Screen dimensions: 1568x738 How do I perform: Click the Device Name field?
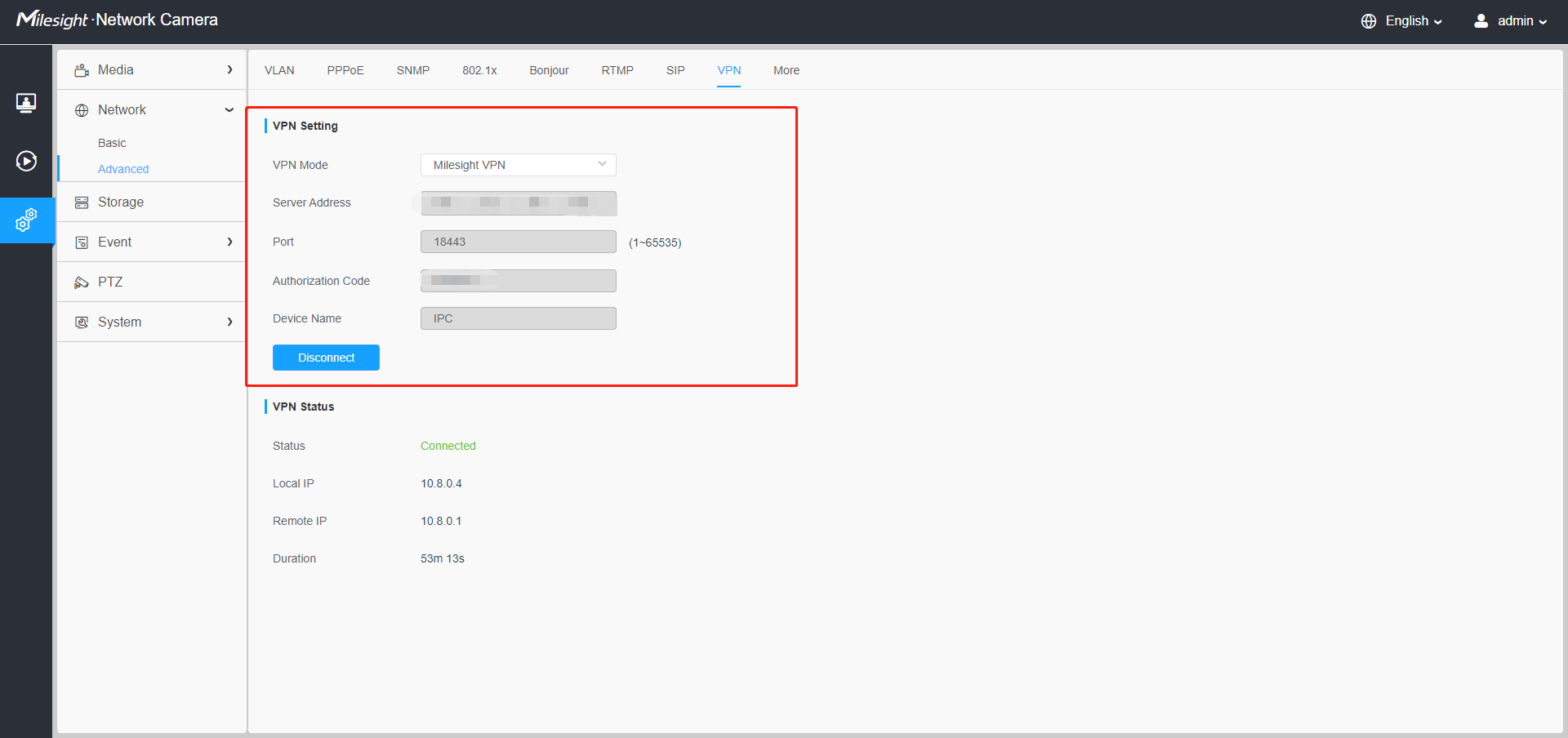519,318
